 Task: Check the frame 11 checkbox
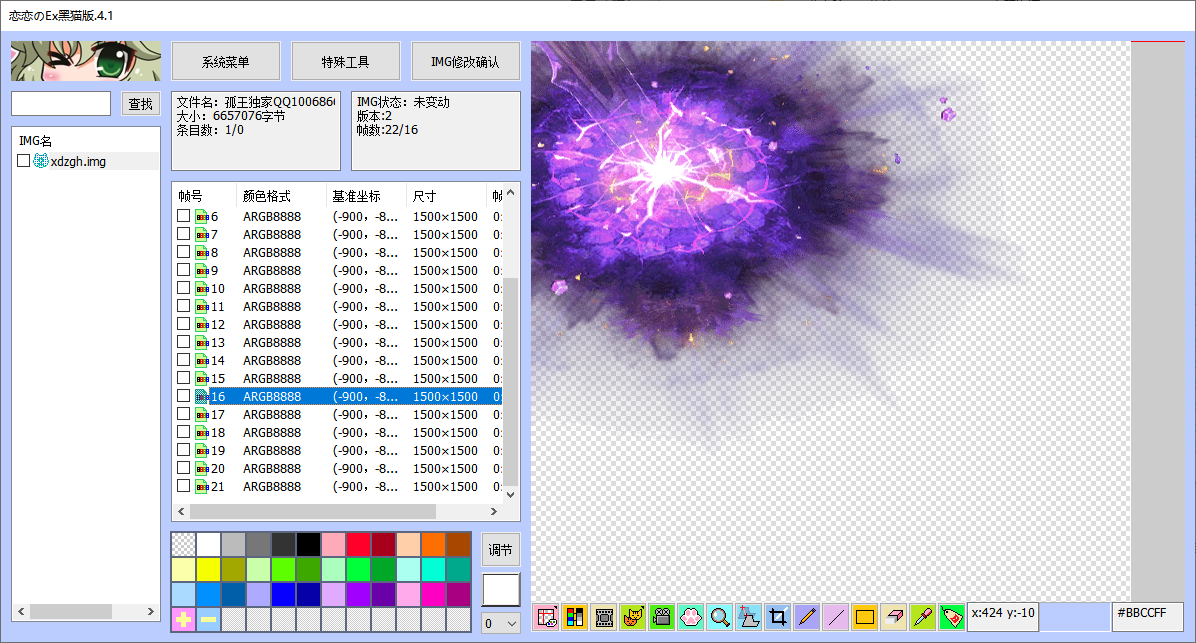click(183, 306)
